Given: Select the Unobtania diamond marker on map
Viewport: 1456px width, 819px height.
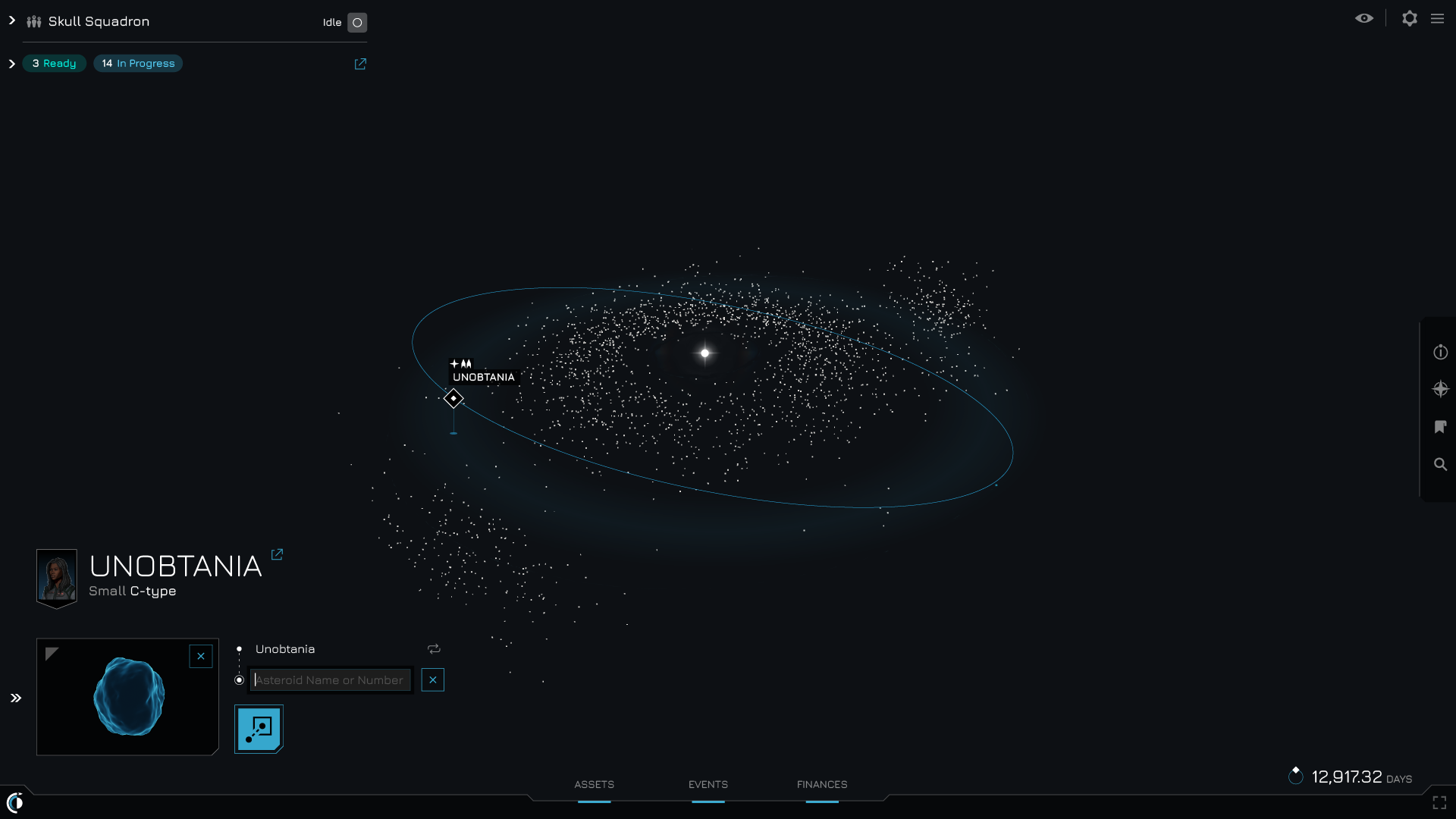Looking at the screenshot, I should 453,398.
